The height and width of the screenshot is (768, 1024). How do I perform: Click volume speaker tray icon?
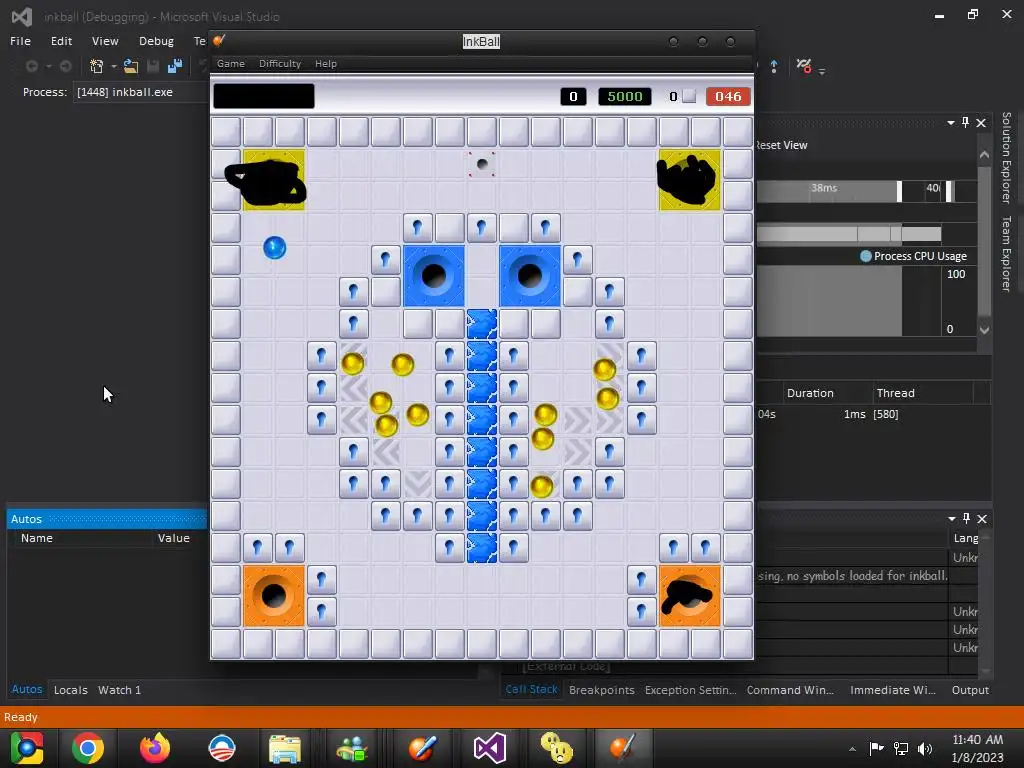(925, 748)
